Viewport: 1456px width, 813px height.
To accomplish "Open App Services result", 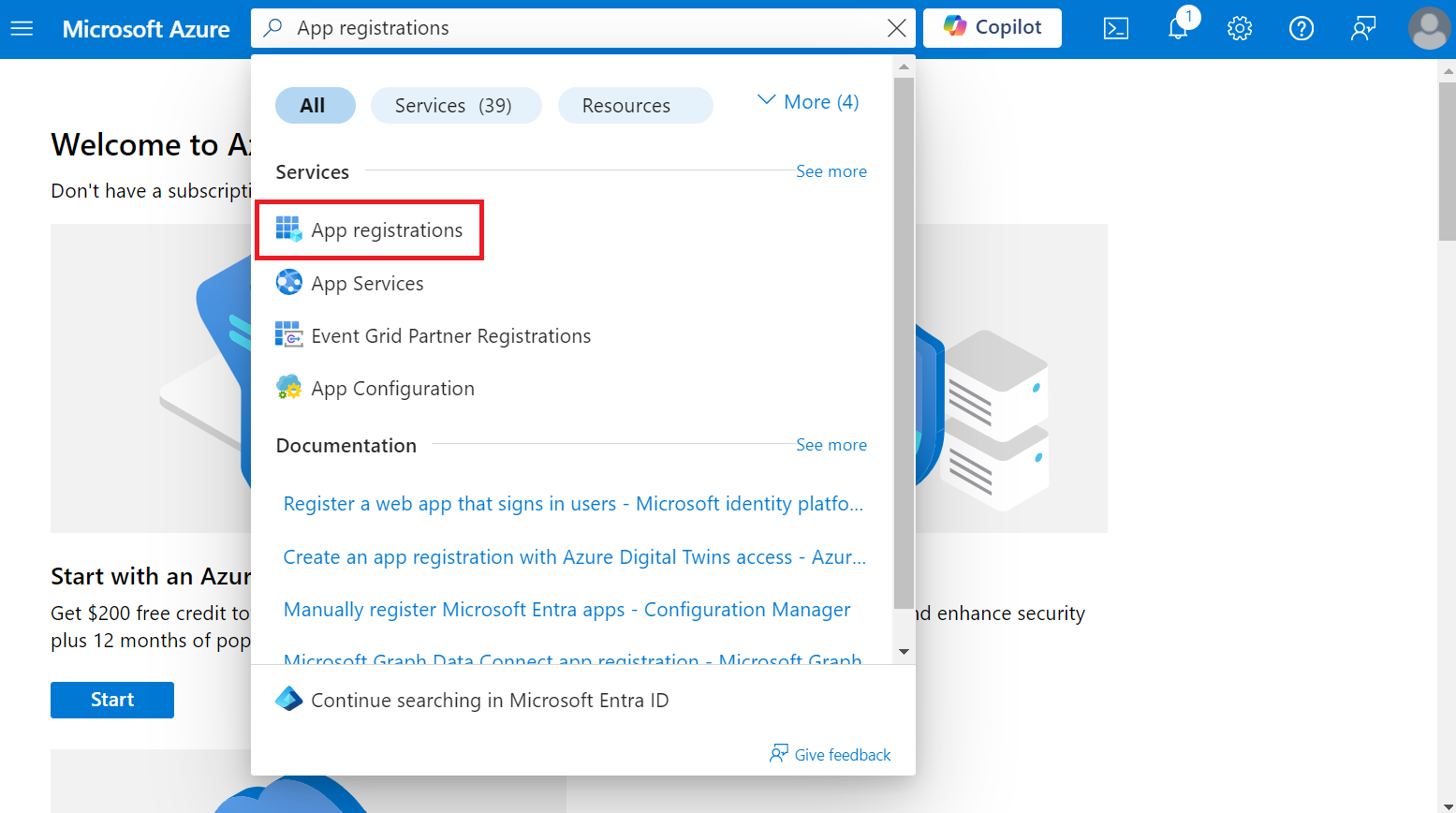I will point(367,284).
